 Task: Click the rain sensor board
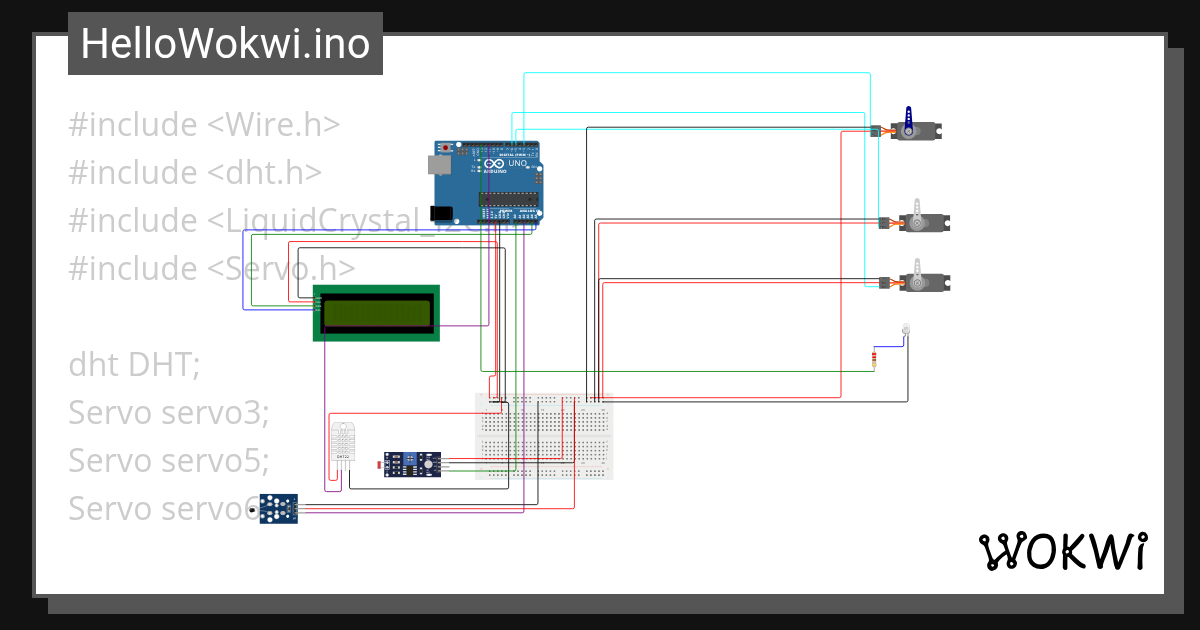pyautogui.click(x=277, y=508)
